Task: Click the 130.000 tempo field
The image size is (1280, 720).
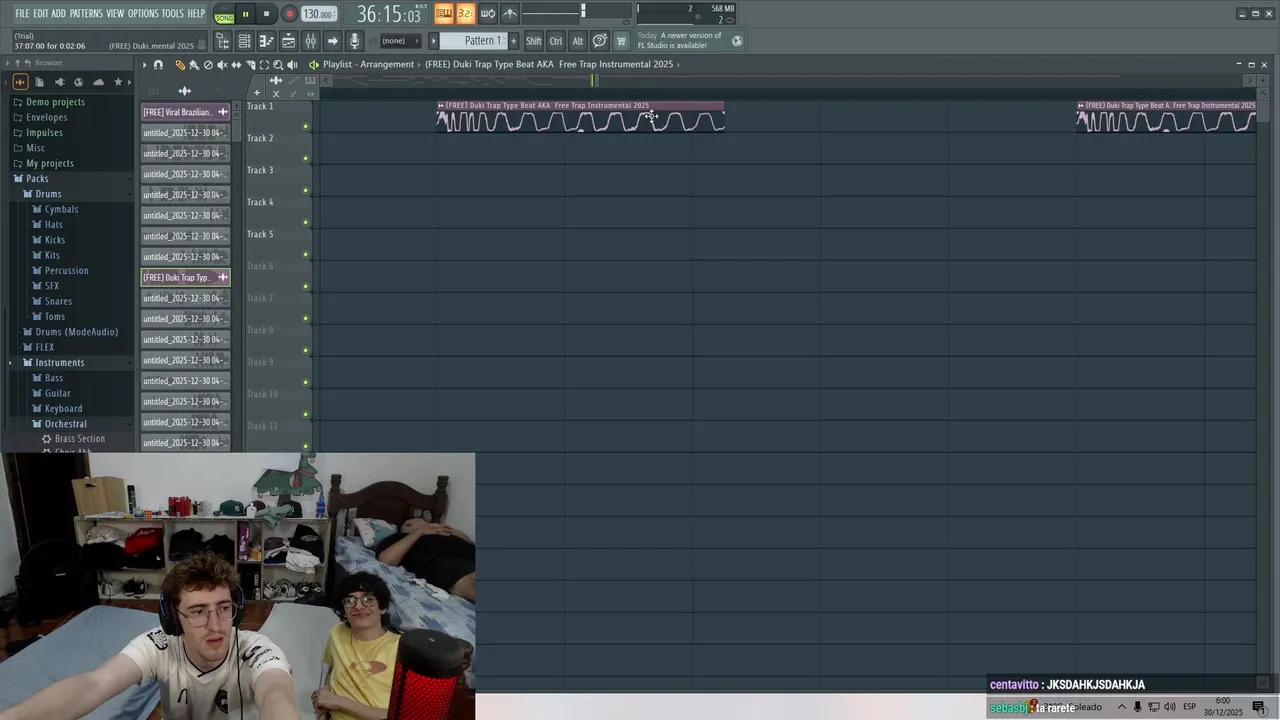Action: click(319, 14)
